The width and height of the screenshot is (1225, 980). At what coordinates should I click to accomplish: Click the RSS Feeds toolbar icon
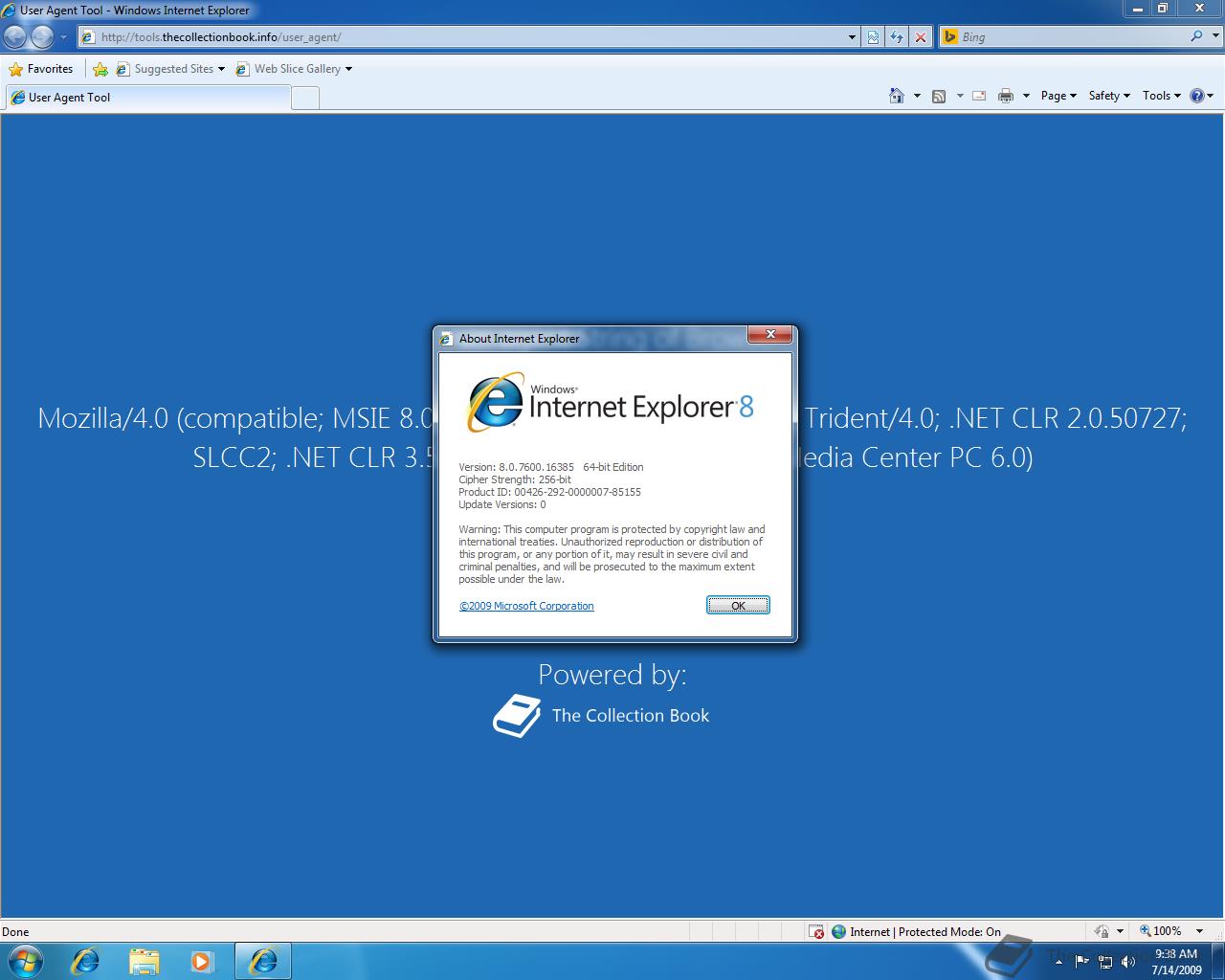click(939, 96)
